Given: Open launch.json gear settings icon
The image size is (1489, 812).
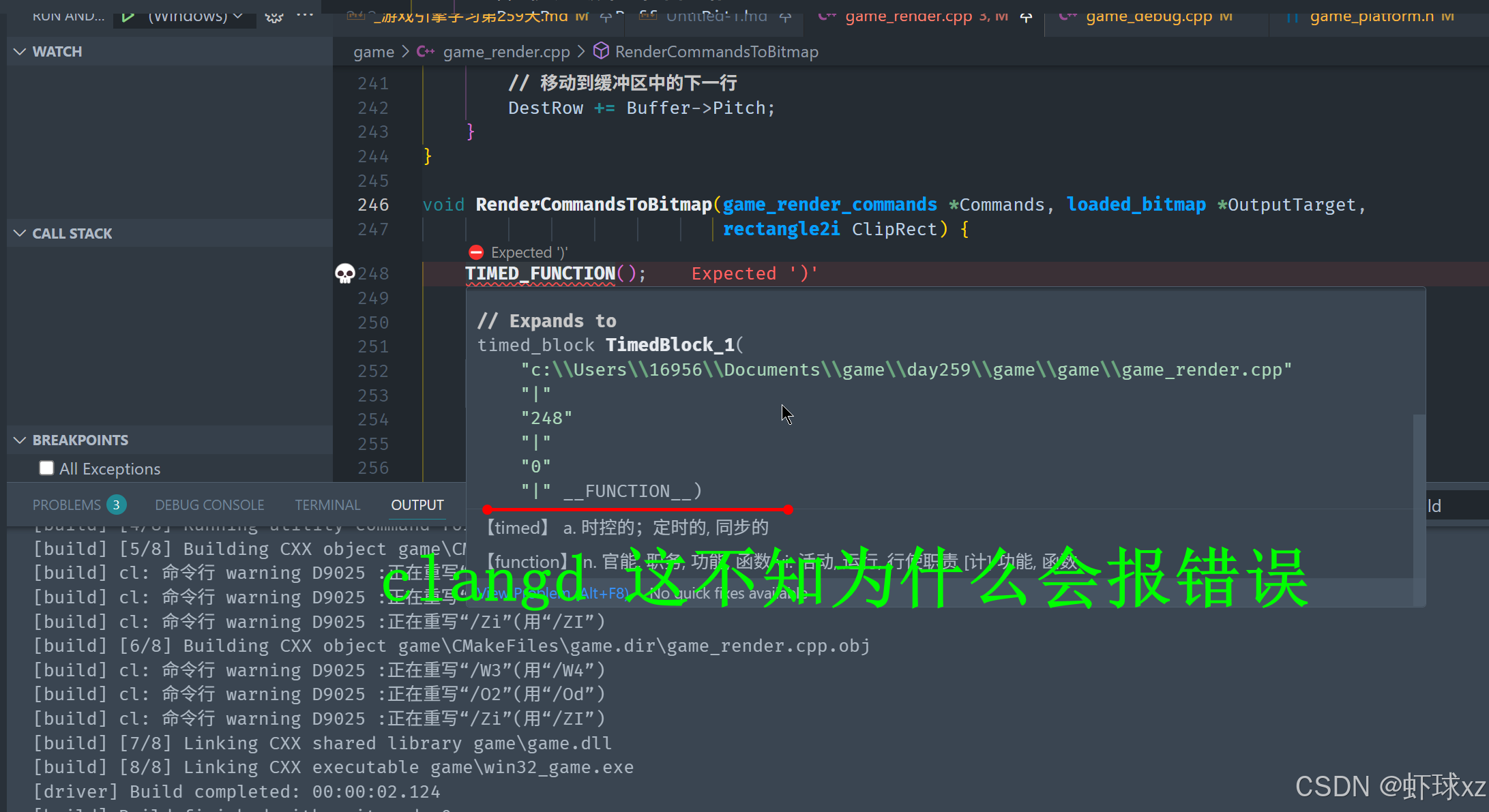Looking at the screenshot, I should [x=274, y=16].
